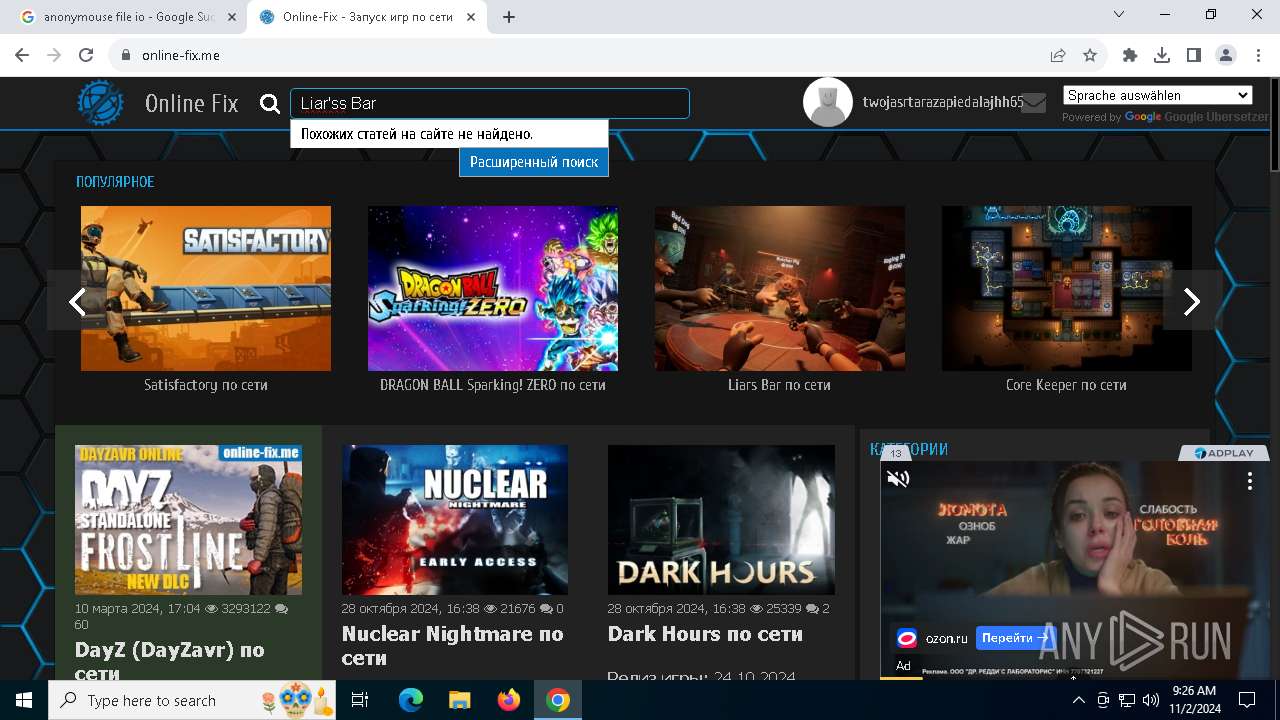
Task: Open Nuclear Nightmare cover image
Action: (x=455, y=520)
